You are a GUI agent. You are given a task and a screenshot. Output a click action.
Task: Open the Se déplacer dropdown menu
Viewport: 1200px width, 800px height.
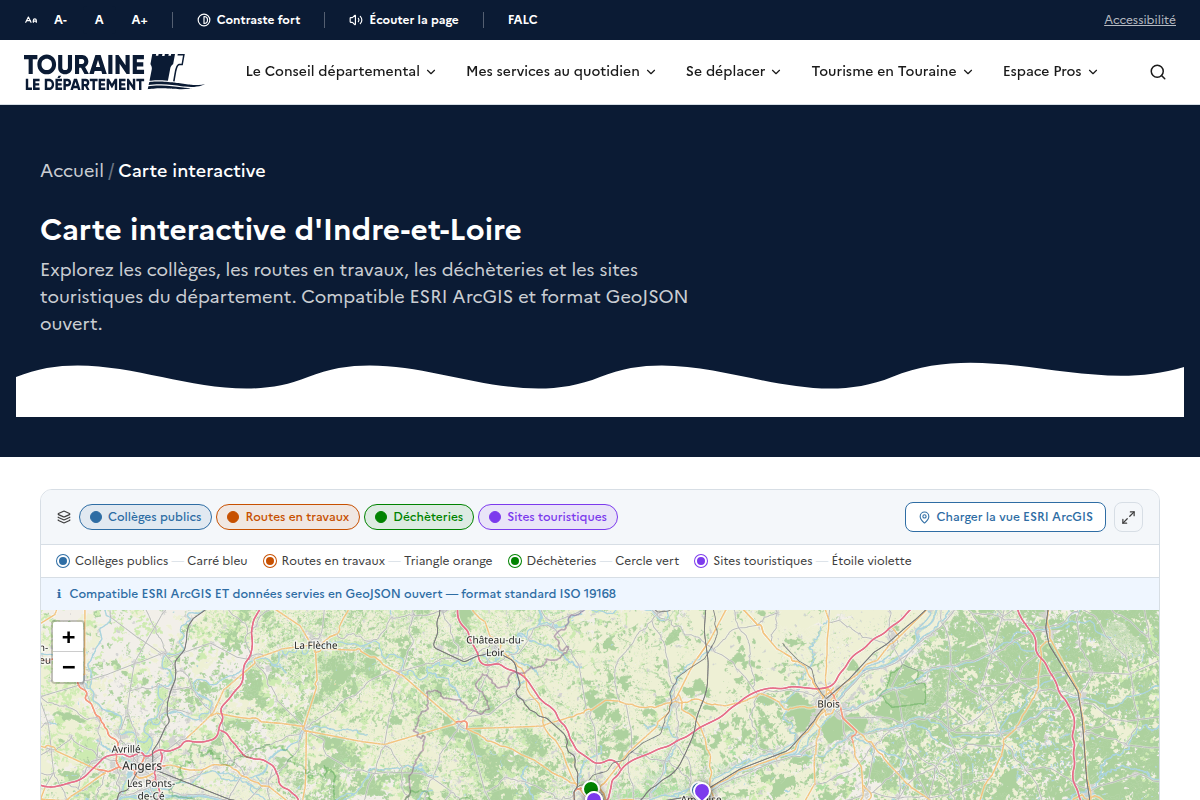[x=733, y=71]
